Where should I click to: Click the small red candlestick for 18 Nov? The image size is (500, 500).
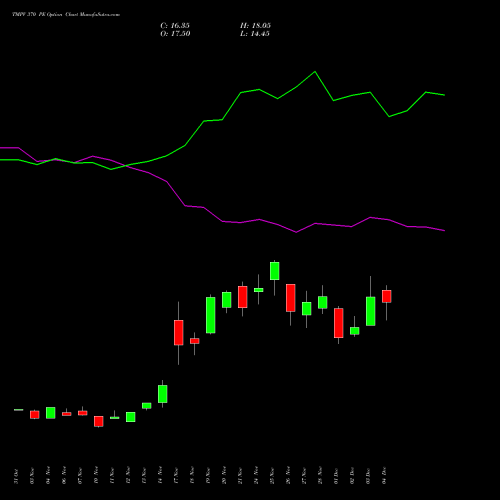(x=195, y=341)
